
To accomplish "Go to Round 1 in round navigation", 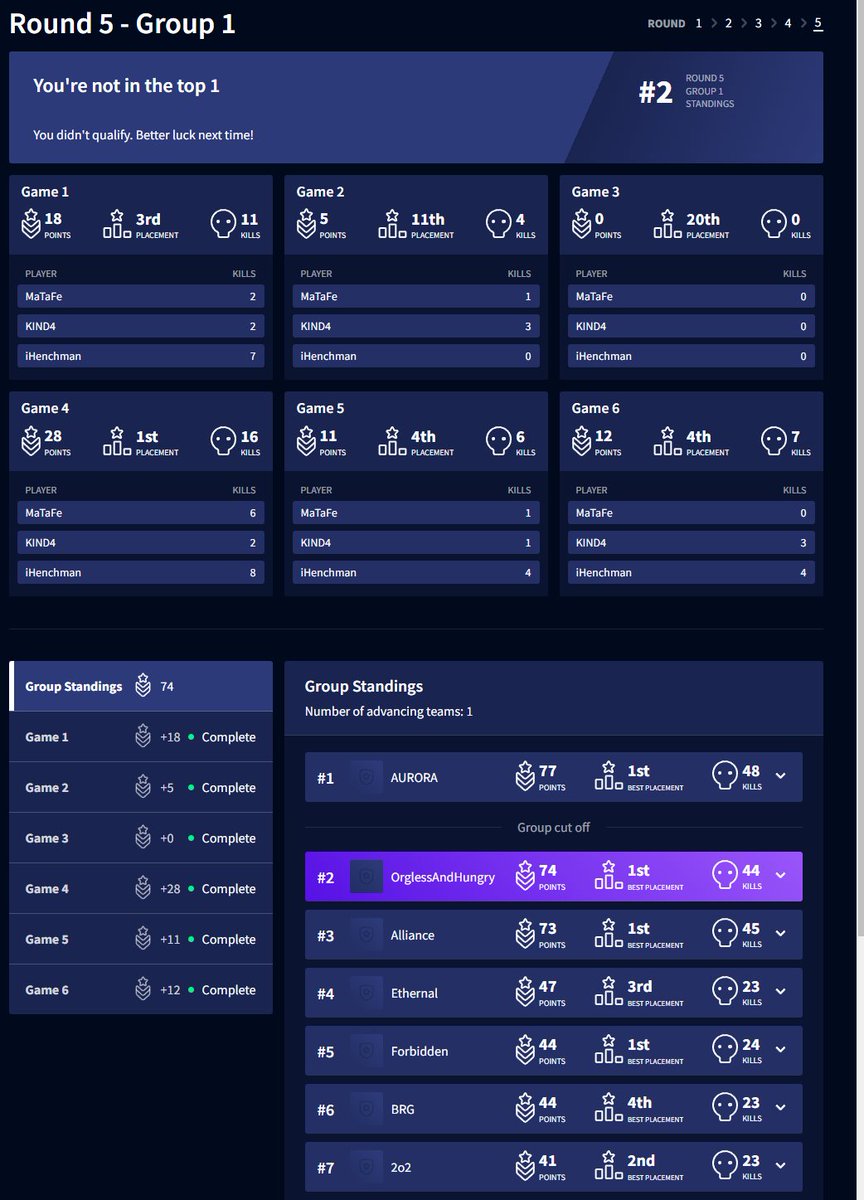I will coord(698,23).
